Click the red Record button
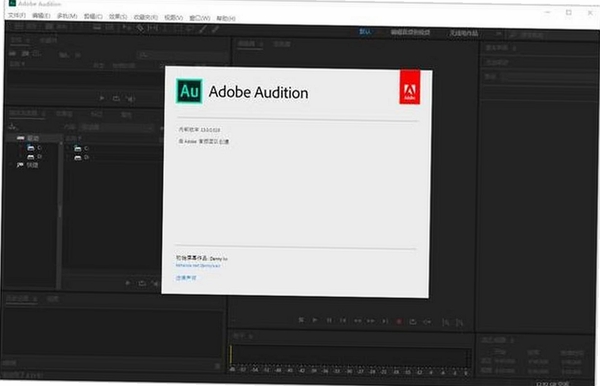 (x=399, y=322)
